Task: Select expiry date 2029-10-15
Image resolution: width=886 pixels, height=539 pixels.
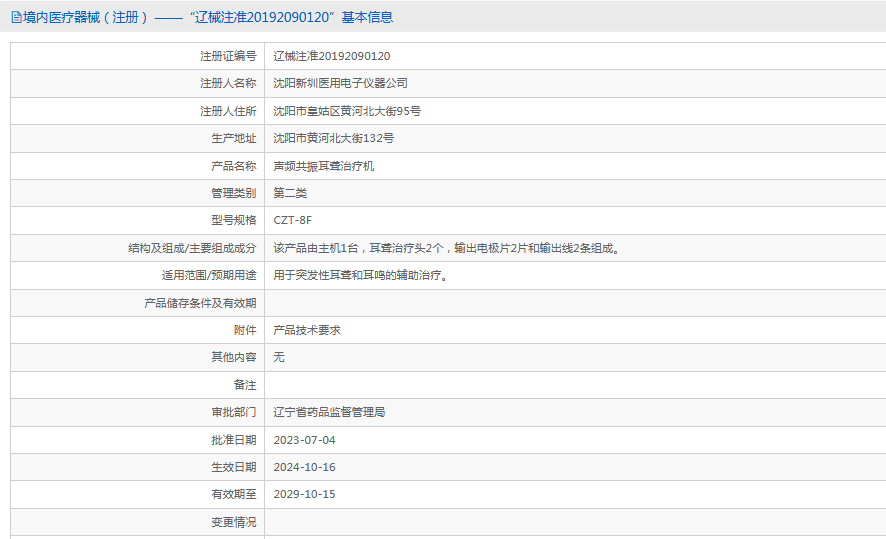Action: click(x=304, y=494)
